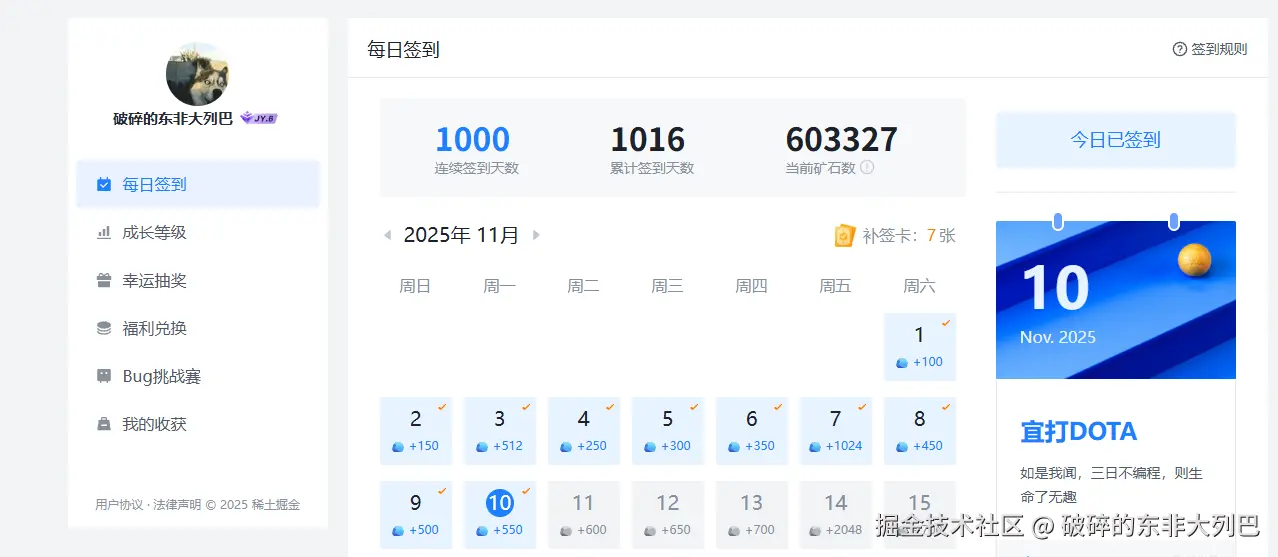
Task: Open the 福利兑换 sidebar menu item
Action: point(198,328)
